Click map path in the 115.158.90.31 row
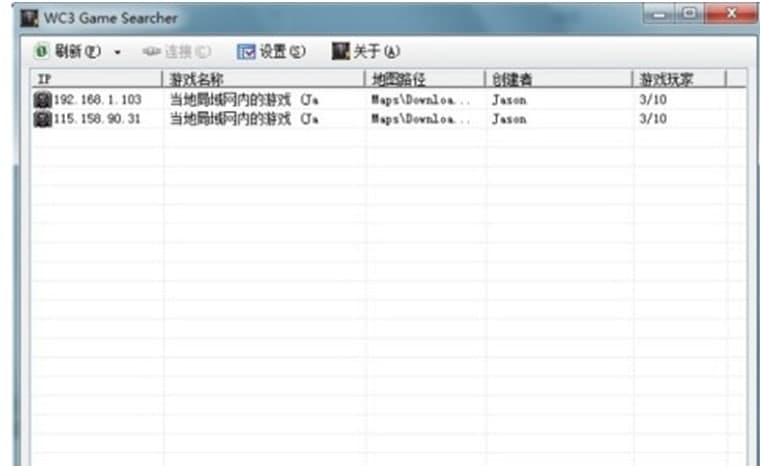 (421, 119)
